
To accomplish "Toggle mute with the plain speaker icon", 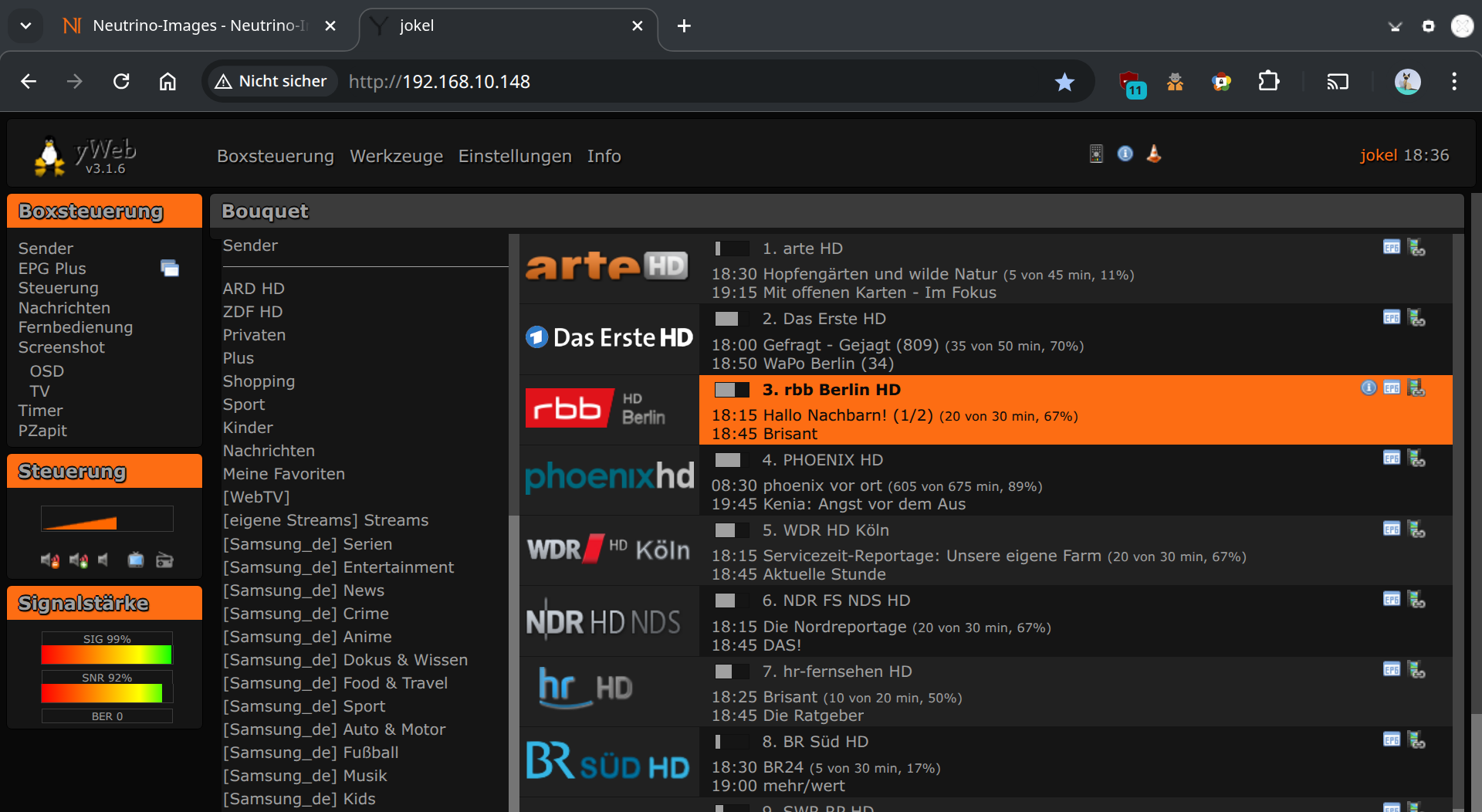I will point(103,560).
